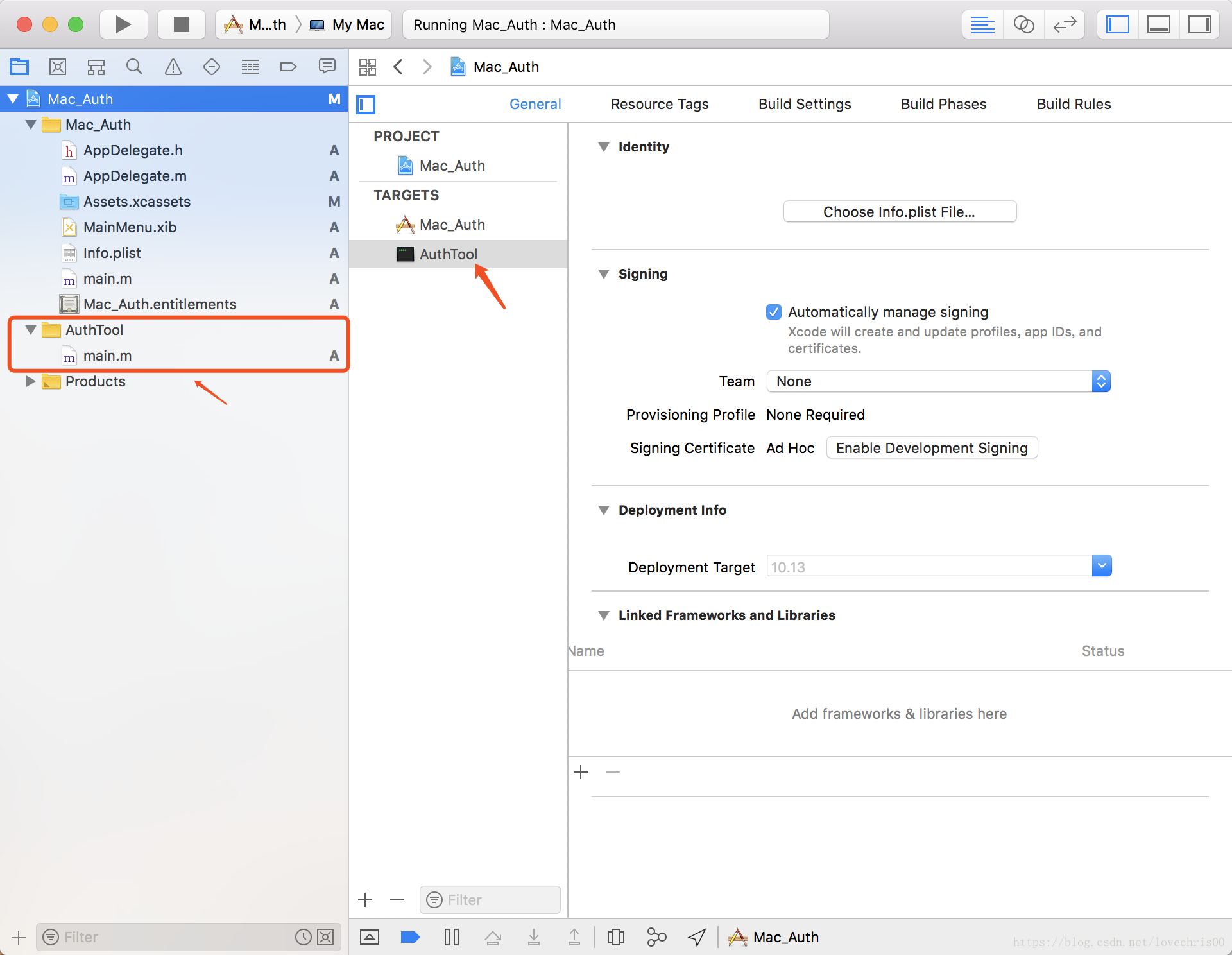Image resolution: width=1232 pixels, height=955 pixels.
Task: Open Debug View Hierarchy
Action: pos(616,937)
